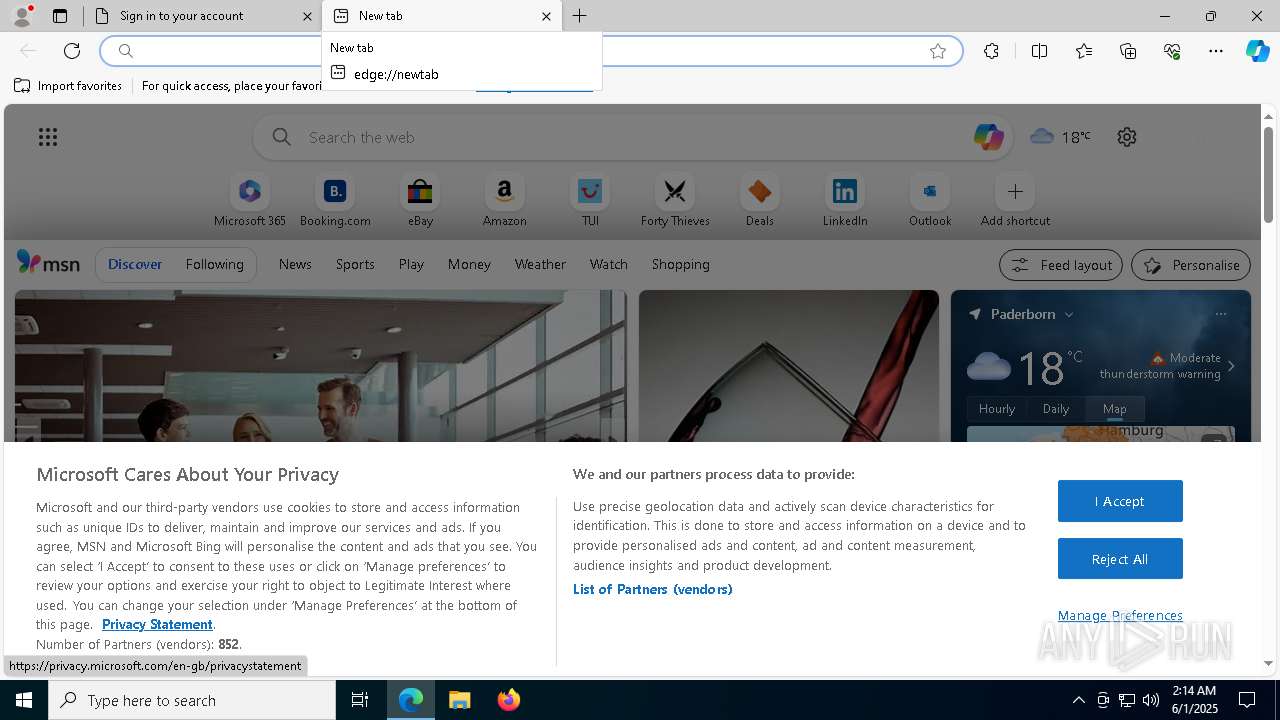Select Daily weather tab
Image resolution: width=1280 pixels, height=720 pixels.
(x=1056, y=409)
